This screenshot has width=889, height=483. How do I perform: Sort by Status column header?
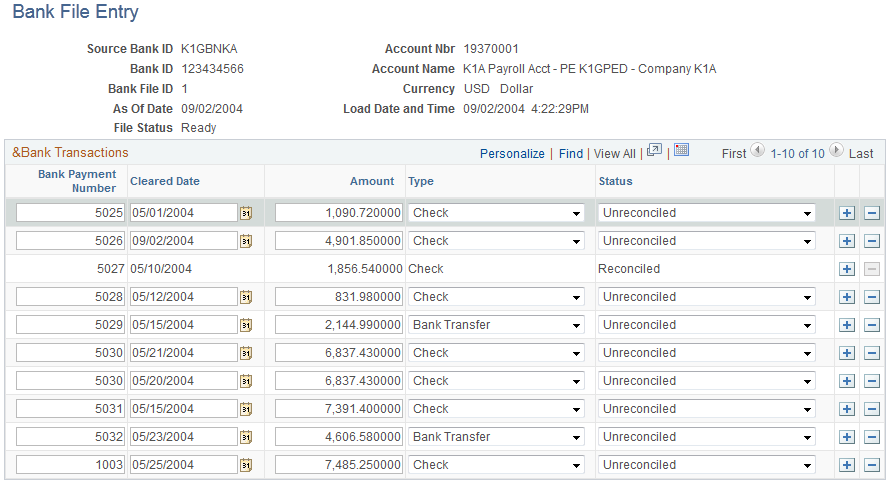(615, 181)
